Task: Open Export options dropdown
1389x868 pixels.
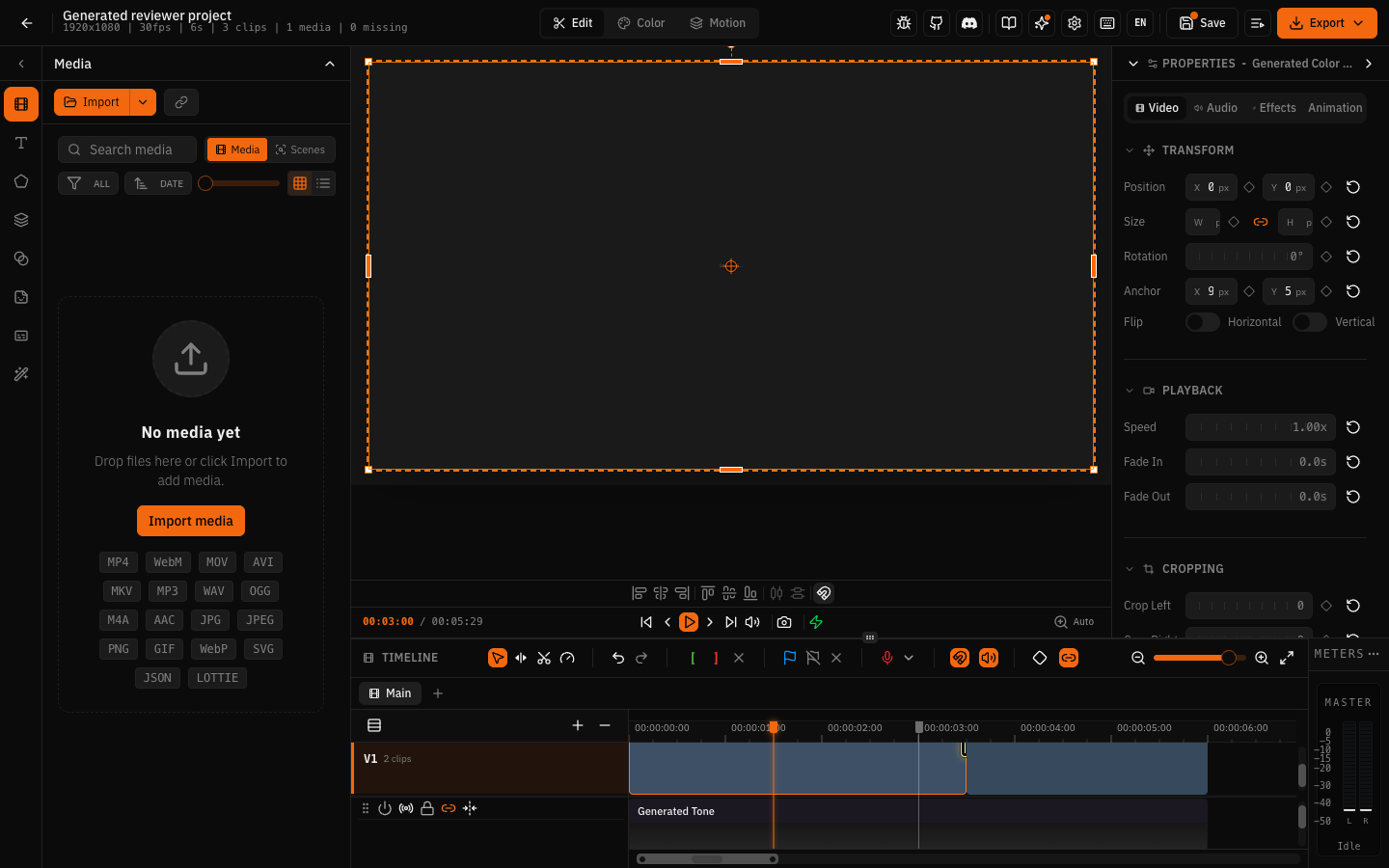Action: [1359, 23]
